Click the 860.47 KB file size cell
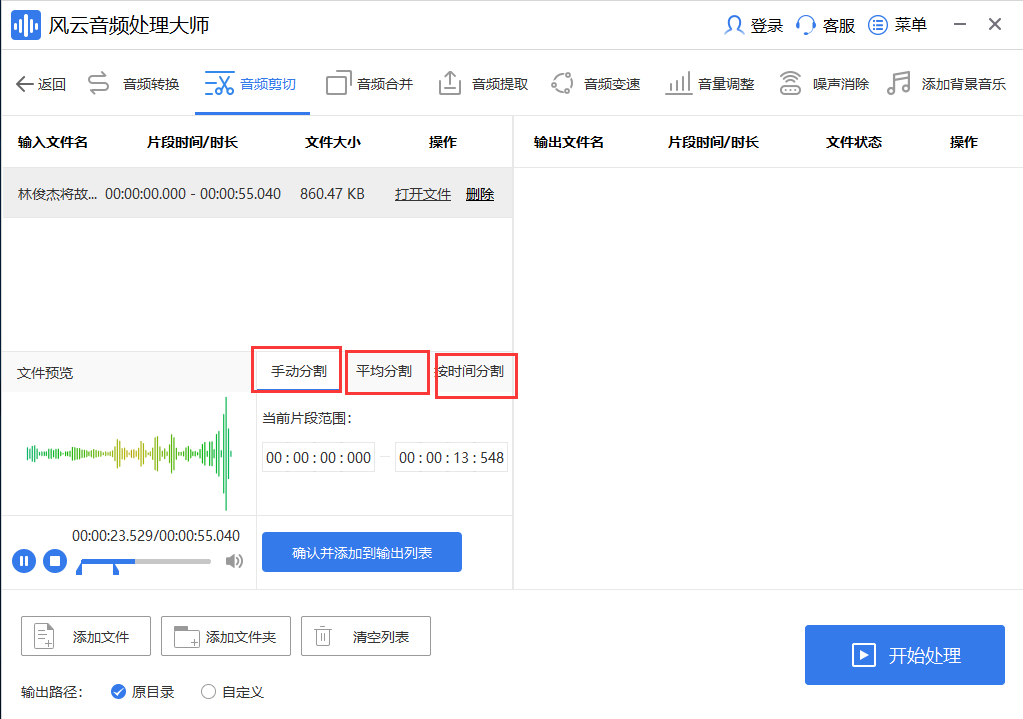Viewport: 1023px width, 719px height. point(332,194)
